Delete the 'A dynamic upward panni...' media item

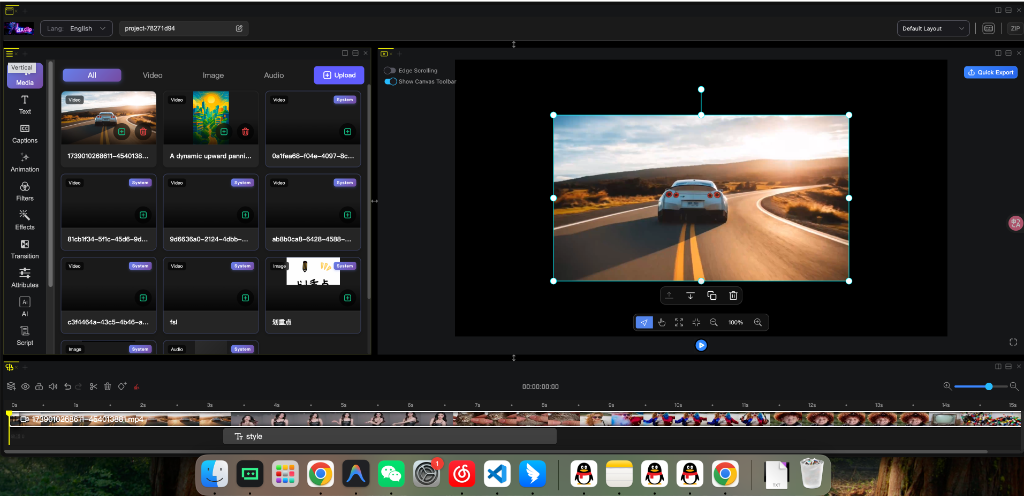tap(245, 132)
